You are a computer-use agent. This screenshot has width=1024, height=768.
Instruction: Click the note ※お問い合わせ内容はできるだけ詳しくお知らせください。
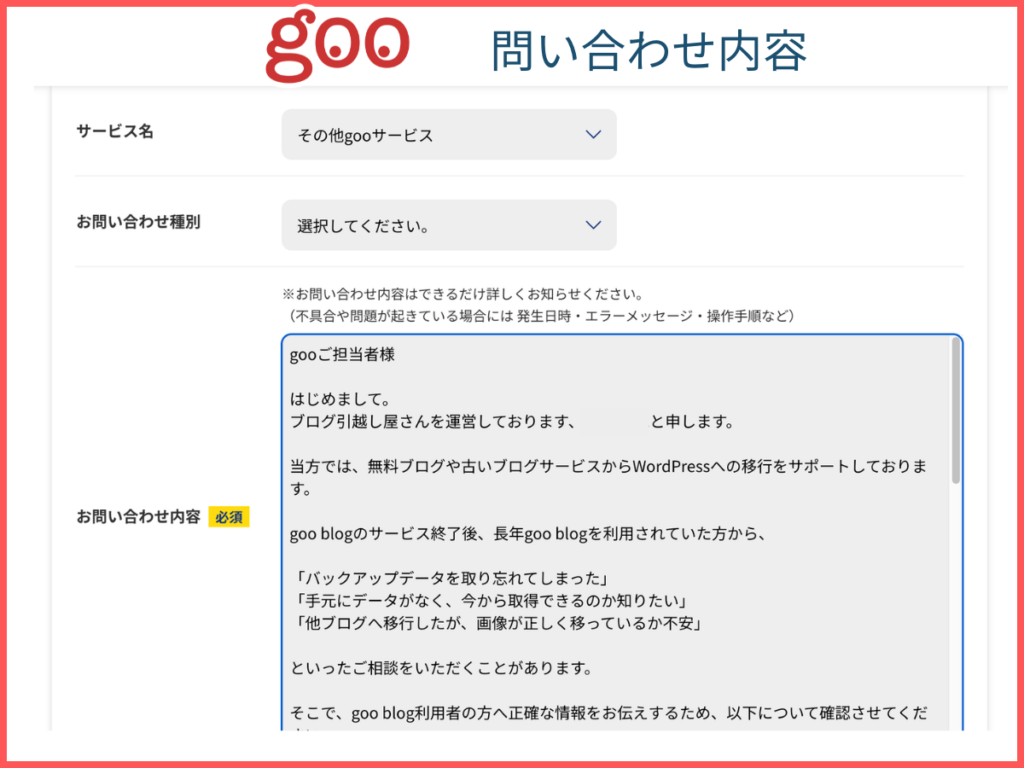[464, 294]
